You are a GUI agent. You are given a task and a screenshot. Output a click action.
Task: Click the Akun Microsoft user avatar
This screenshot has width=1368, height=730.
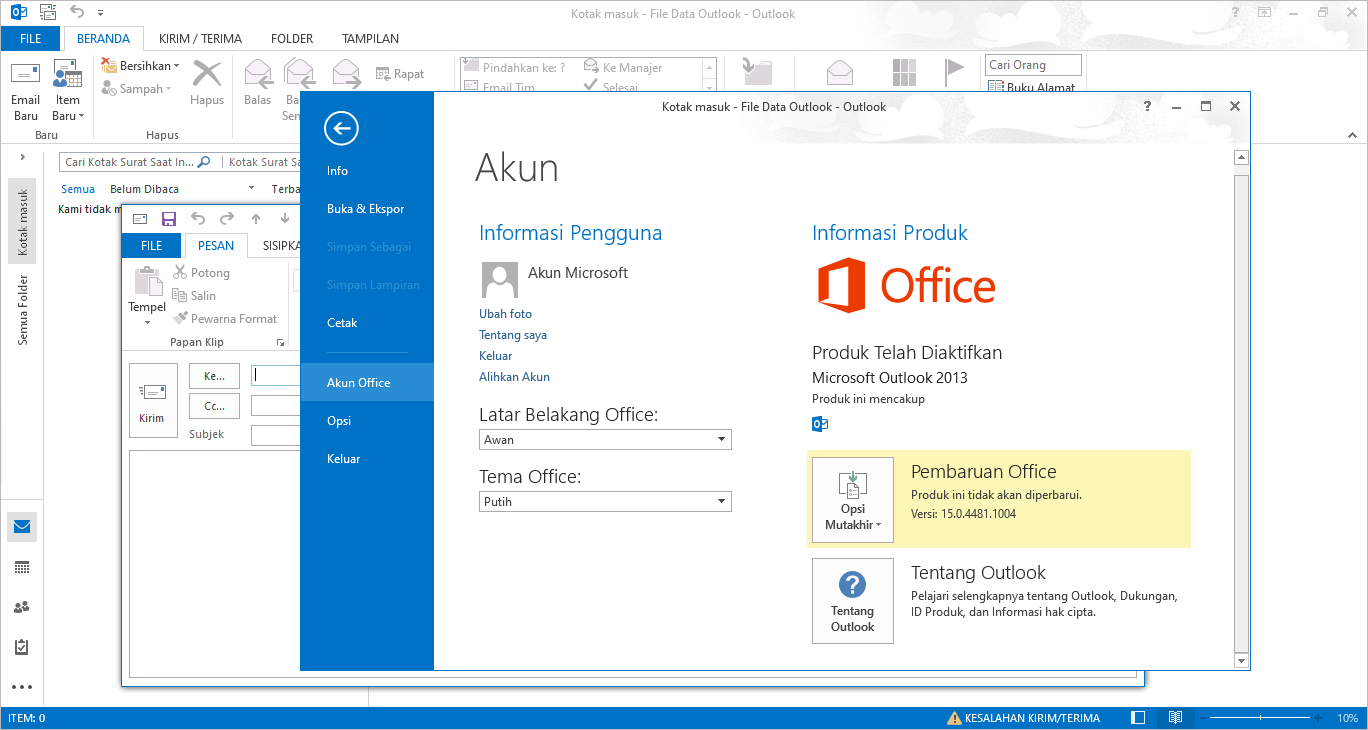point(500,280)
